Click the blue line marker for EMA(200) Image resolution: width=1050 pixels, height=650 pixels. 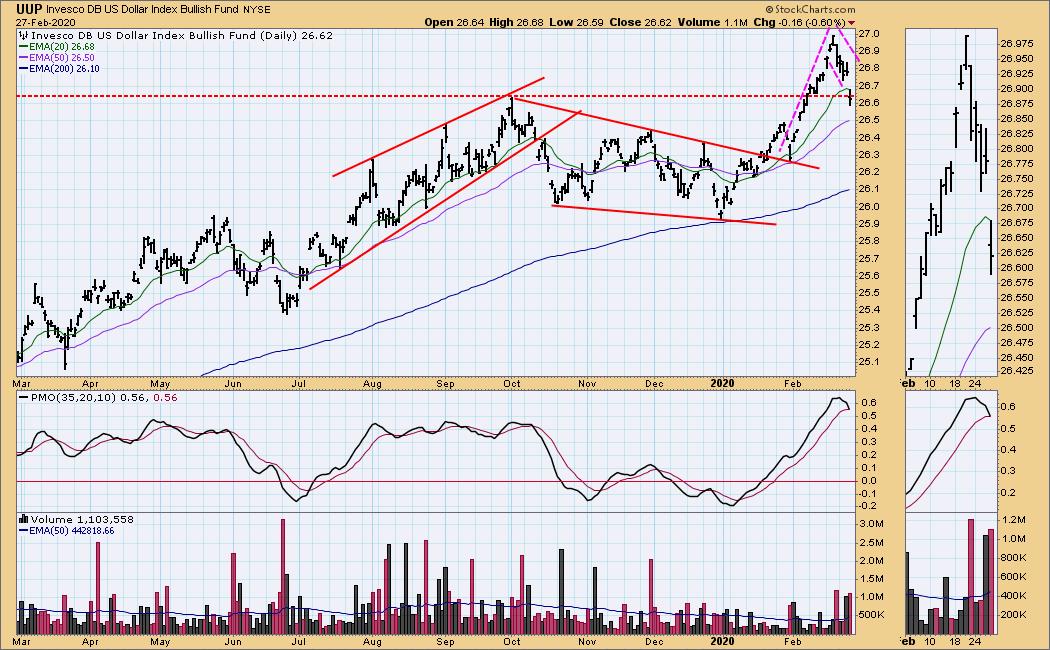[23, 68]
